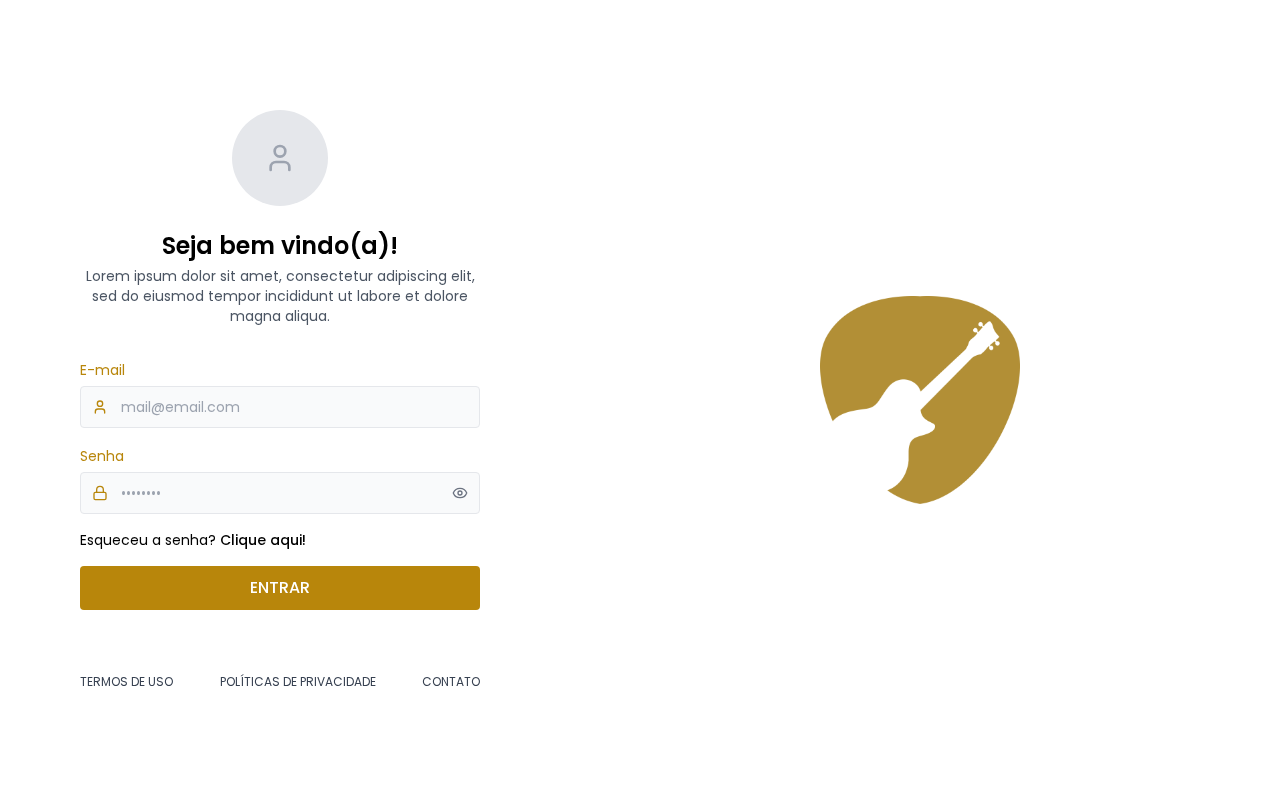Viewport: 1280px width, 800px height.
Task: Toggle password visibility with the eye icon
Action: [x=460, y=493]
